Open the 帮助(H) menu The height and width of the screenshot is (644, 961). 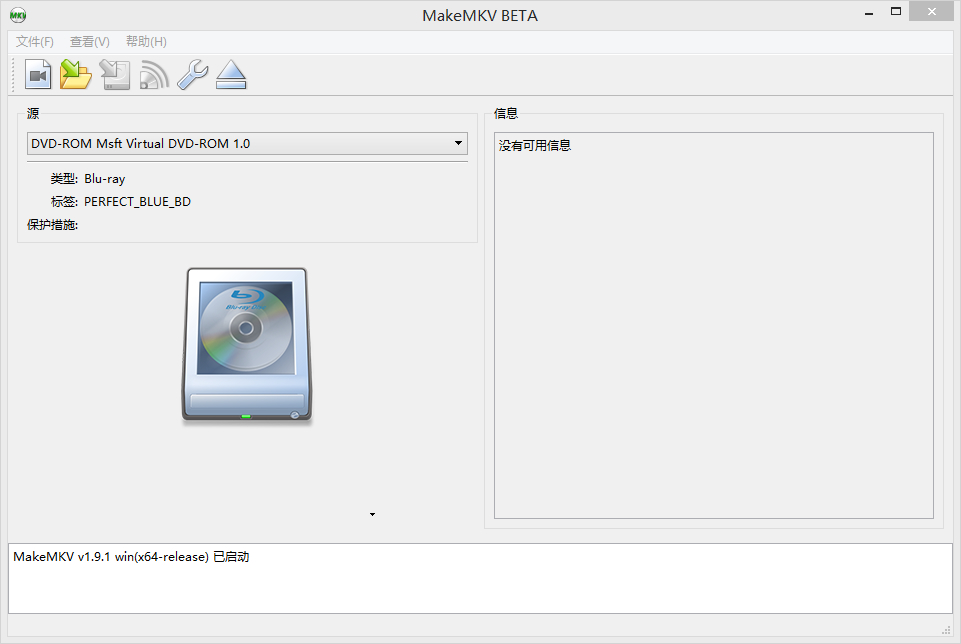pos(146,42)
